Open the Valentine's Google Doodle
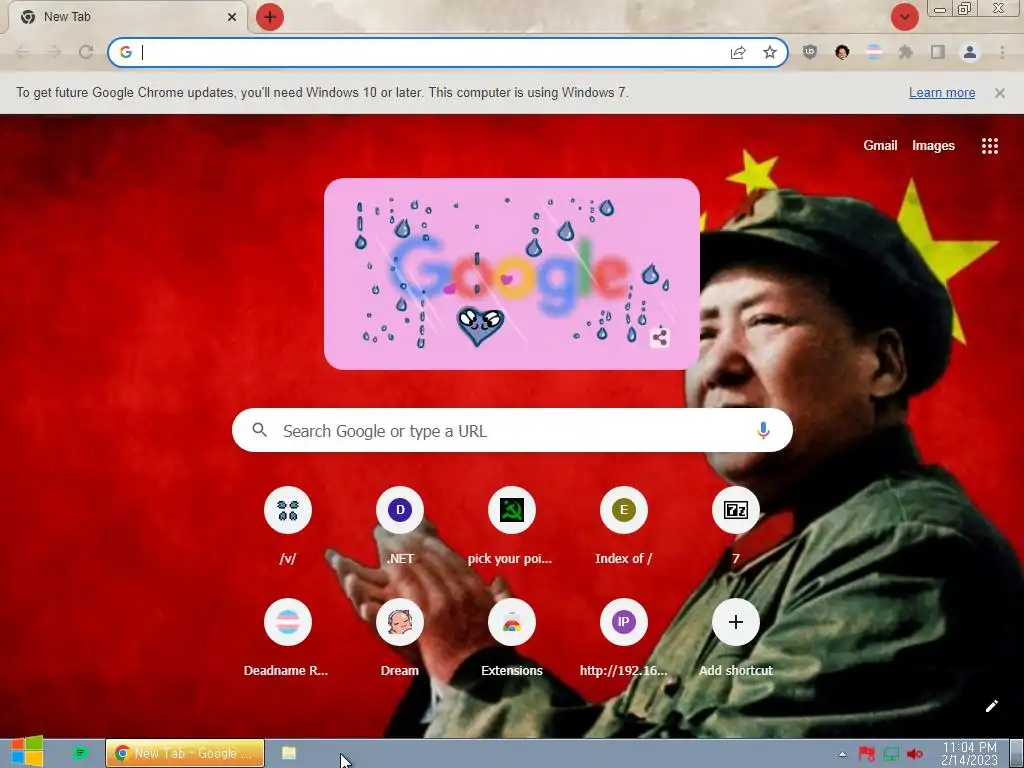The width and height of the screenshot is (1024, 768). tap(511, 274)
